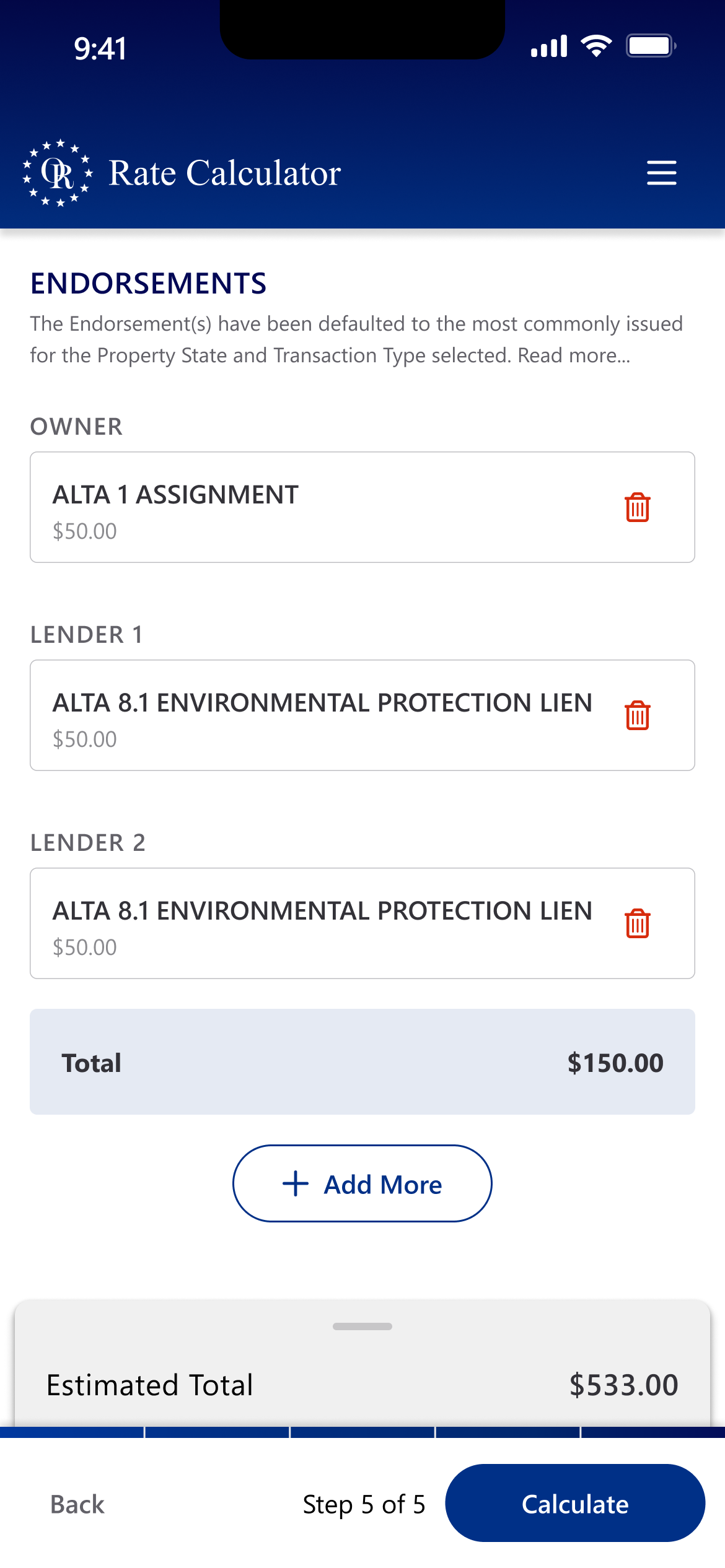Tap the first progress bar segment
The width and height of the screenshot is (725, 1568).
[71, 1432]
